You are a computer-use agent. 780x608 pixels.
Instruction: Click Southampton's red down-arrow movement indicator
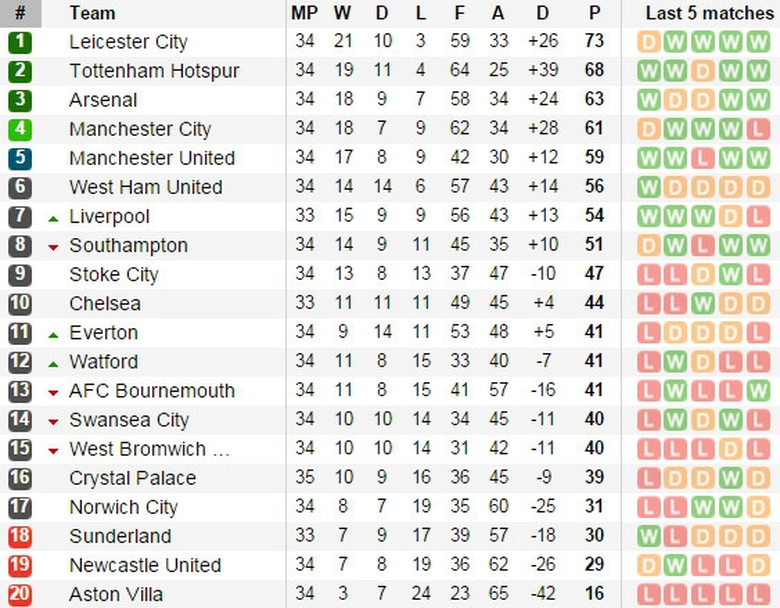point(54,247)
